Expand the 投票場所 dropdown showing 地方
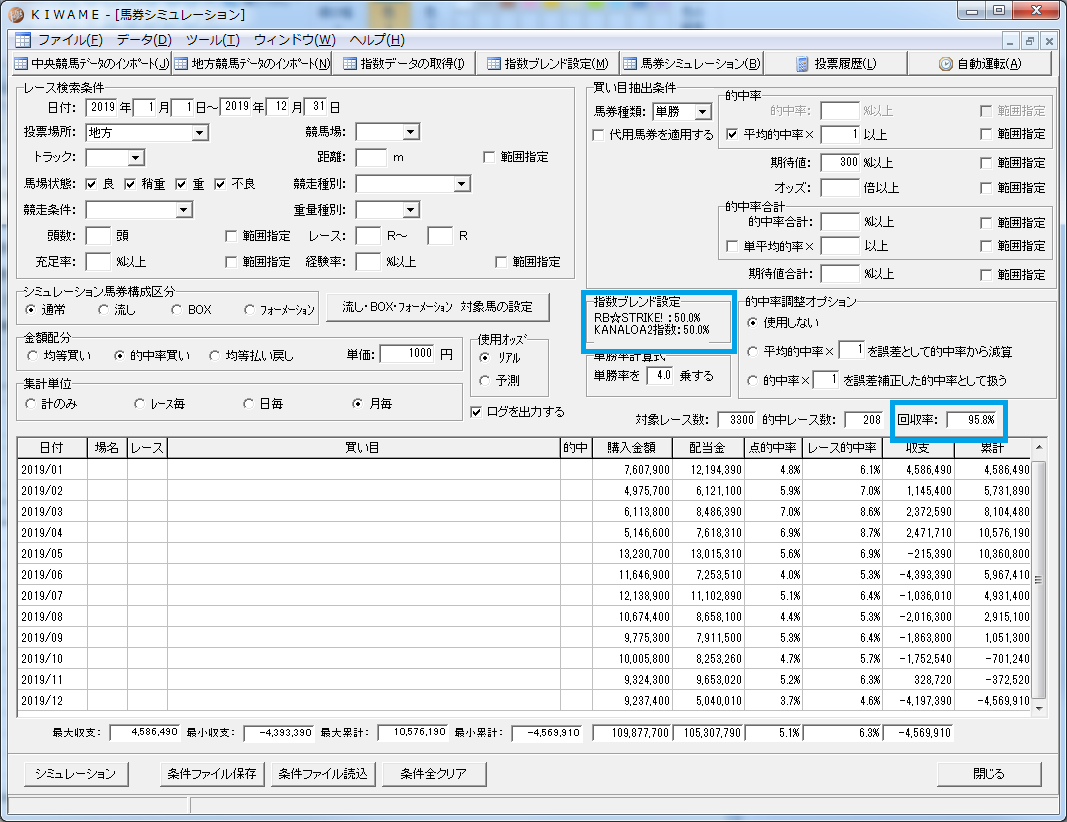 pyautogui.click(x=200, y=133)
